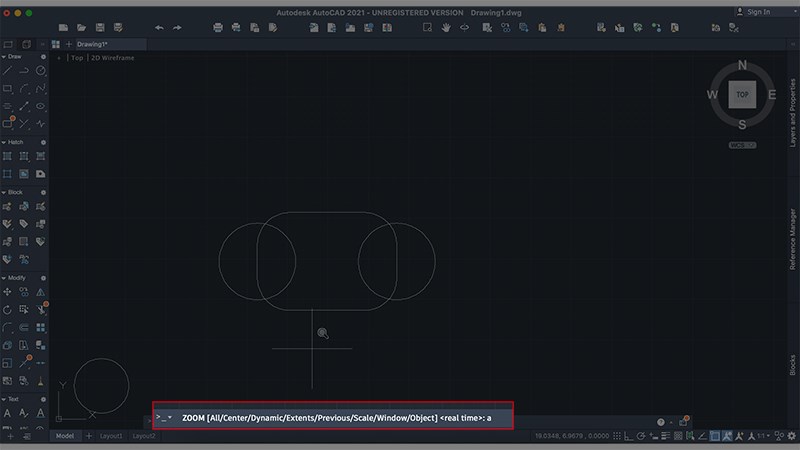Switch to the Layout2 tab
800x450 pixels.
144,436
